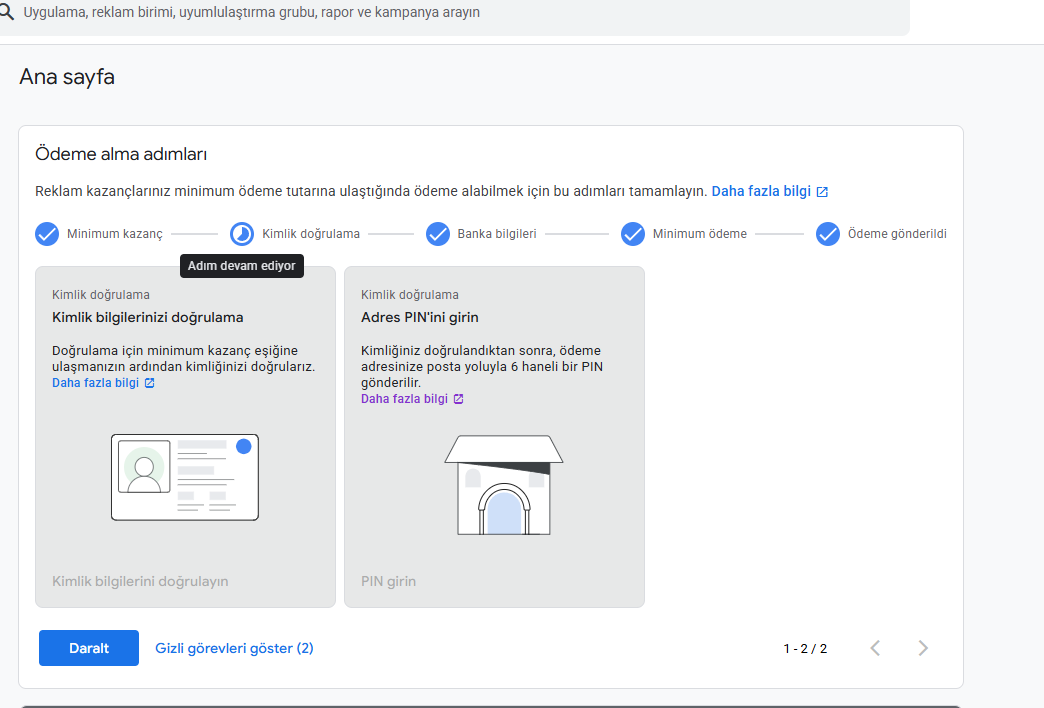Click the Minimum kazanç checkmark icon
Screen dimensions: 1044x708
[x=47, y=234]
